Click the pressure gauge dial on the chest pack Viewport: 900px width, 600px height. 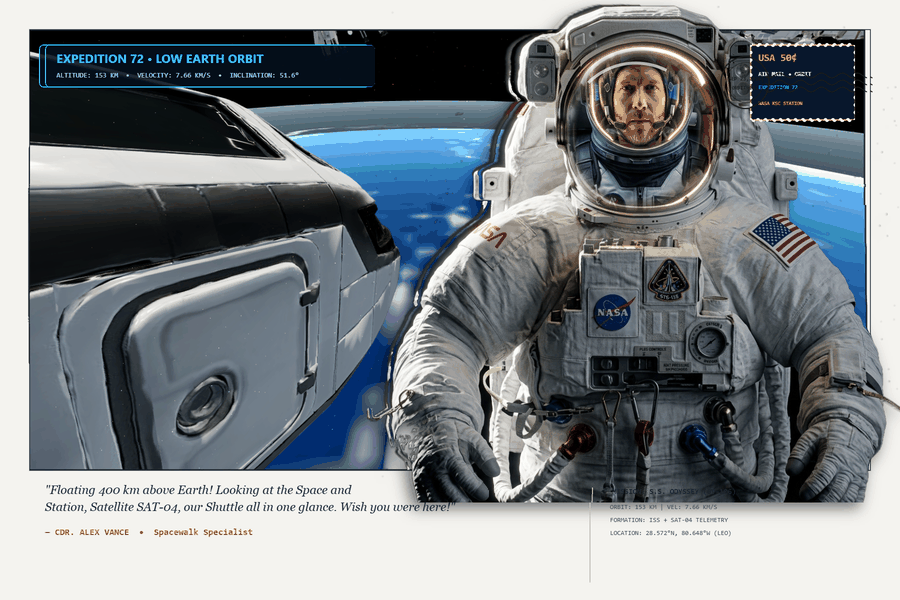710,343
